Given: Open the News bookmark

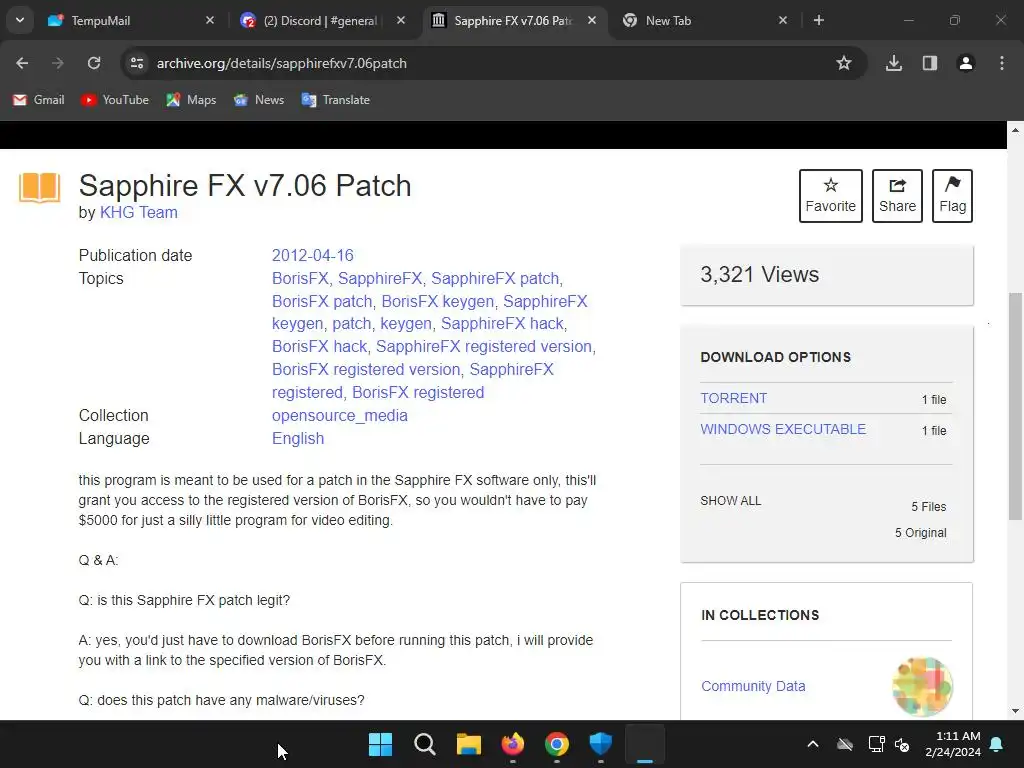Looking at the screenshot, I should click(259, 100).
